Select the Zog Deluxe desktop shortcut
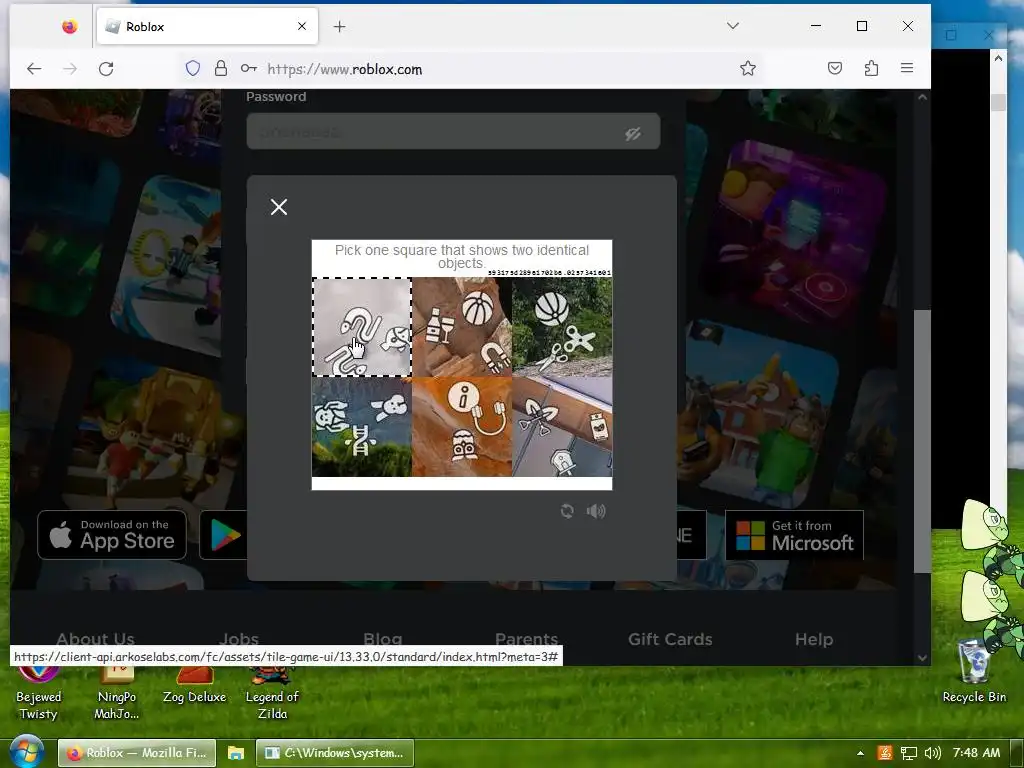Screen dimensions: 1024x768 194,684
